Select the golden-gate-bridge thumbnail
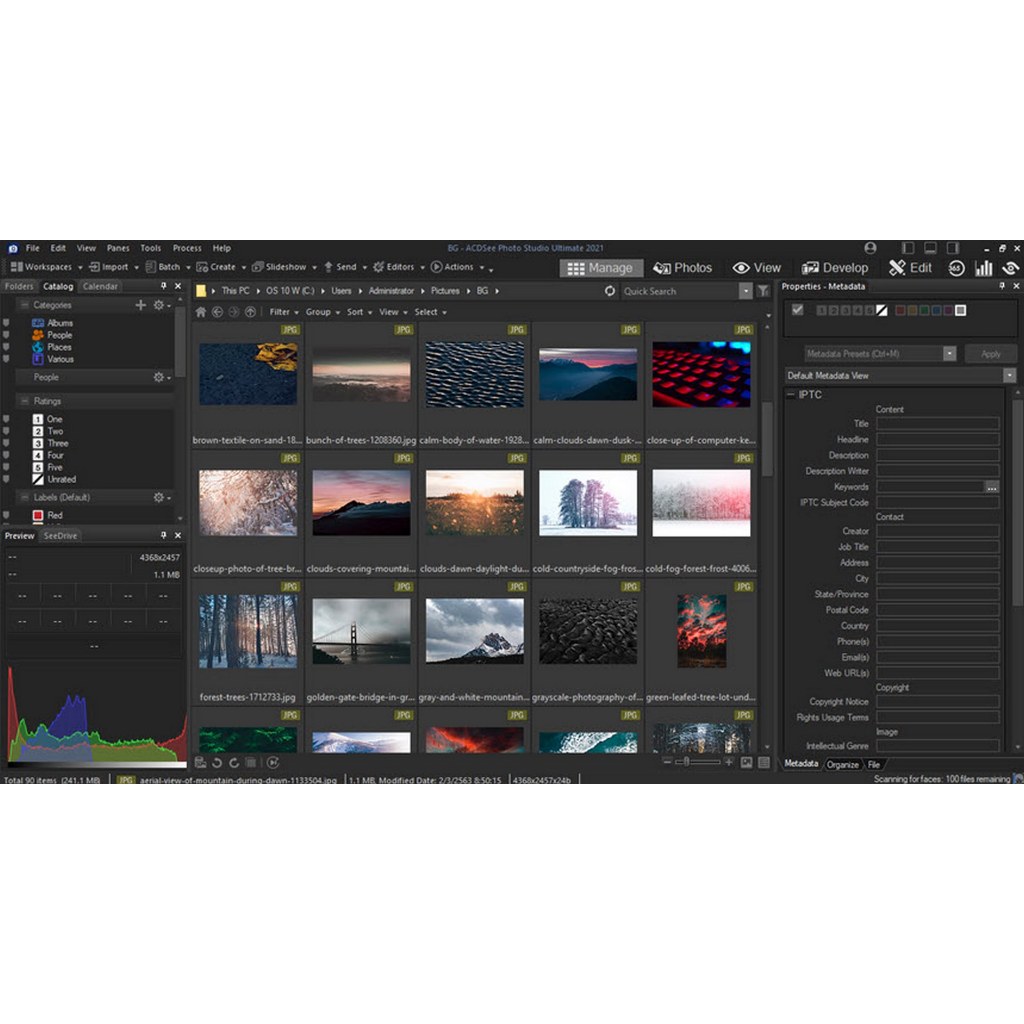This screenshot has height=1024, width=1024. (360, 630)
